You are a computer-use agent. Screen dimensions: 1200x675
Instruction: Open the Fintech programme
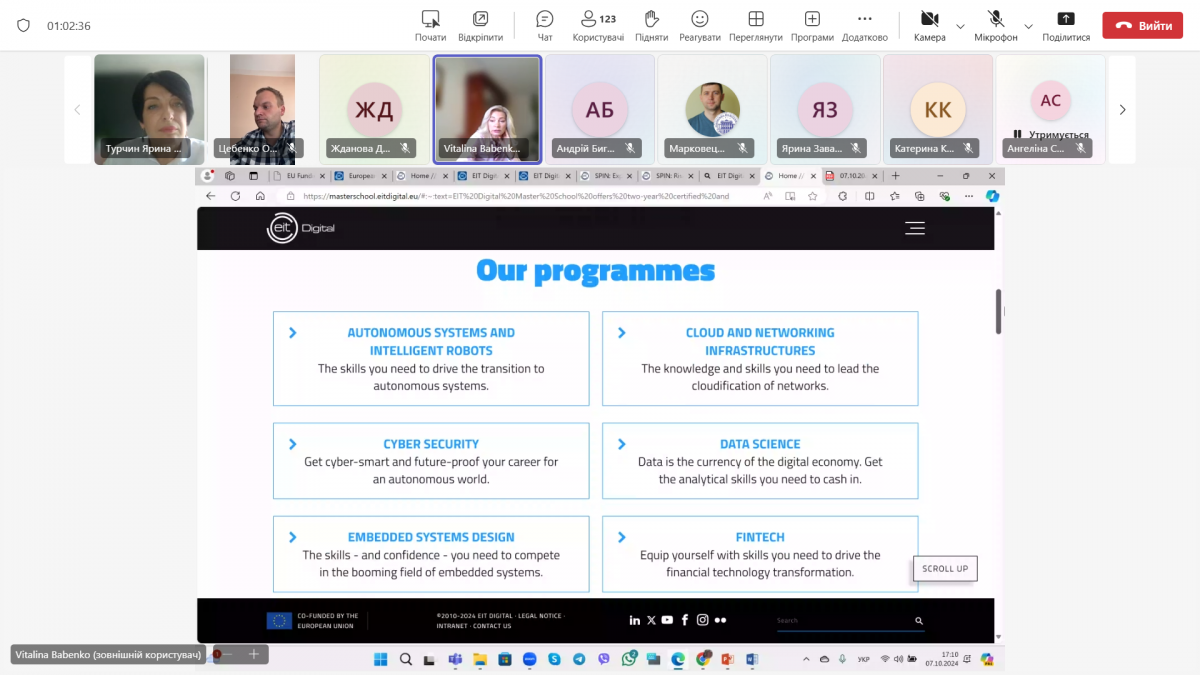tap(760, 554)
